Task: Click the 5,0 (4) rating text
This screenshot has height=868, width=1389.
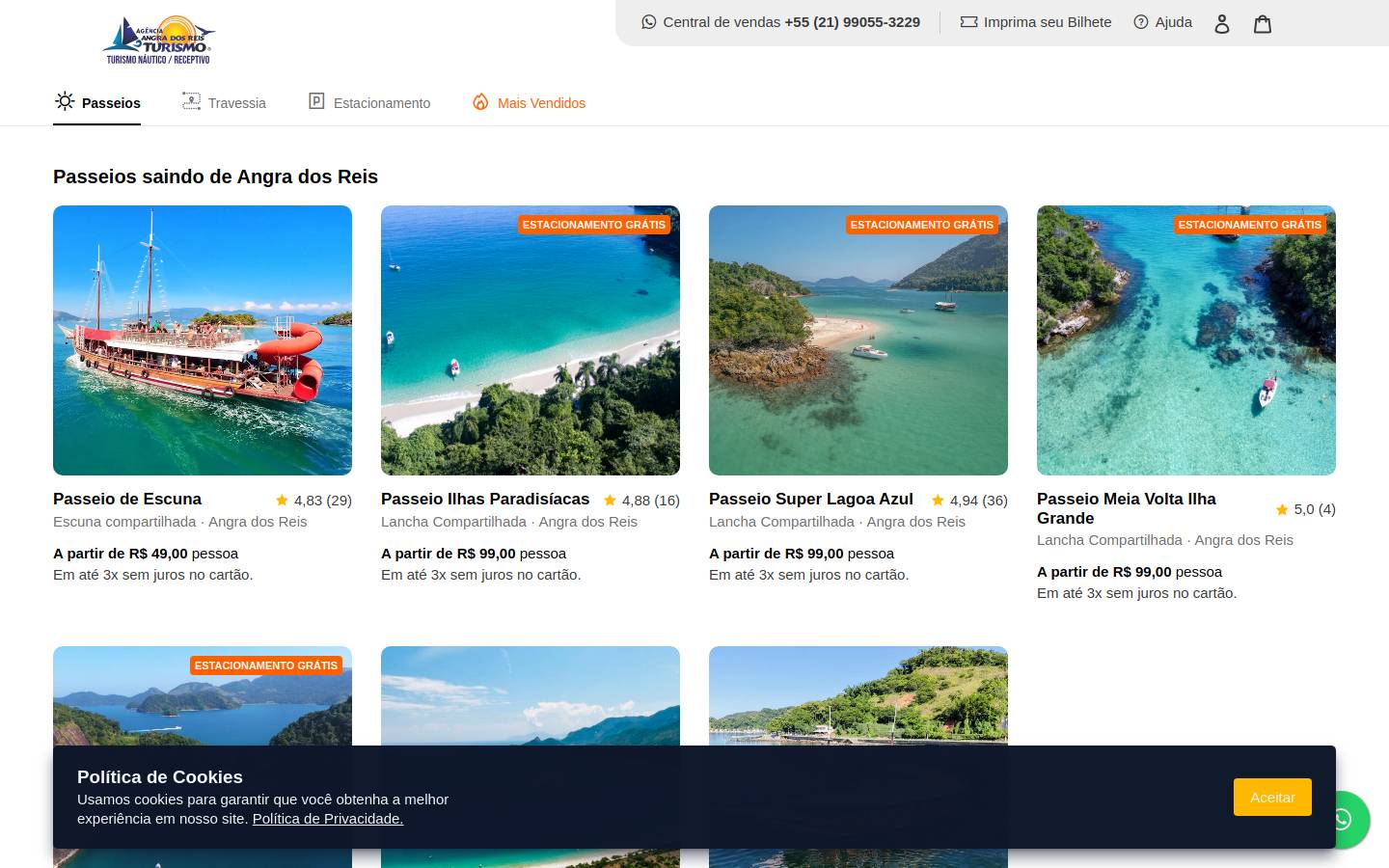Action: [x=1315, y=509]
